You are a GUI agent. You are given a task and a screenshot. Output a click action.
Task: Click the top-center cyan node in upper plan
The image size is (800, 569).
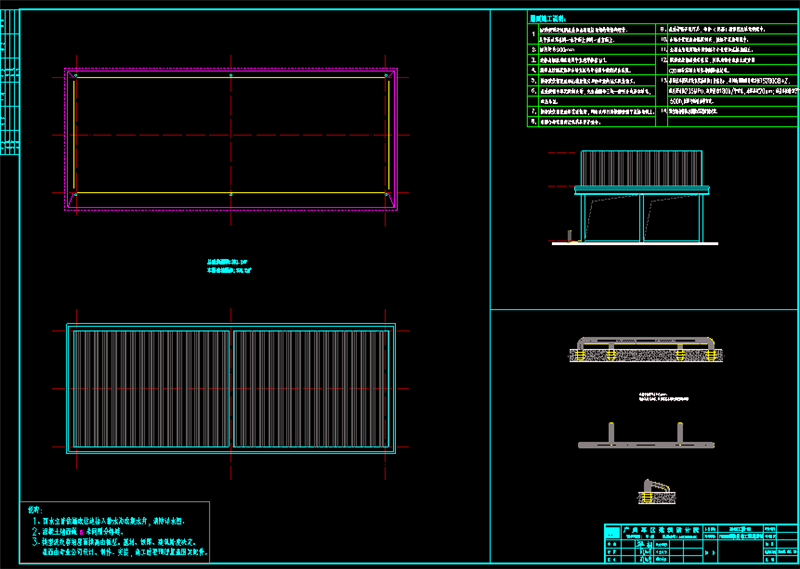(x=231, y=75)
